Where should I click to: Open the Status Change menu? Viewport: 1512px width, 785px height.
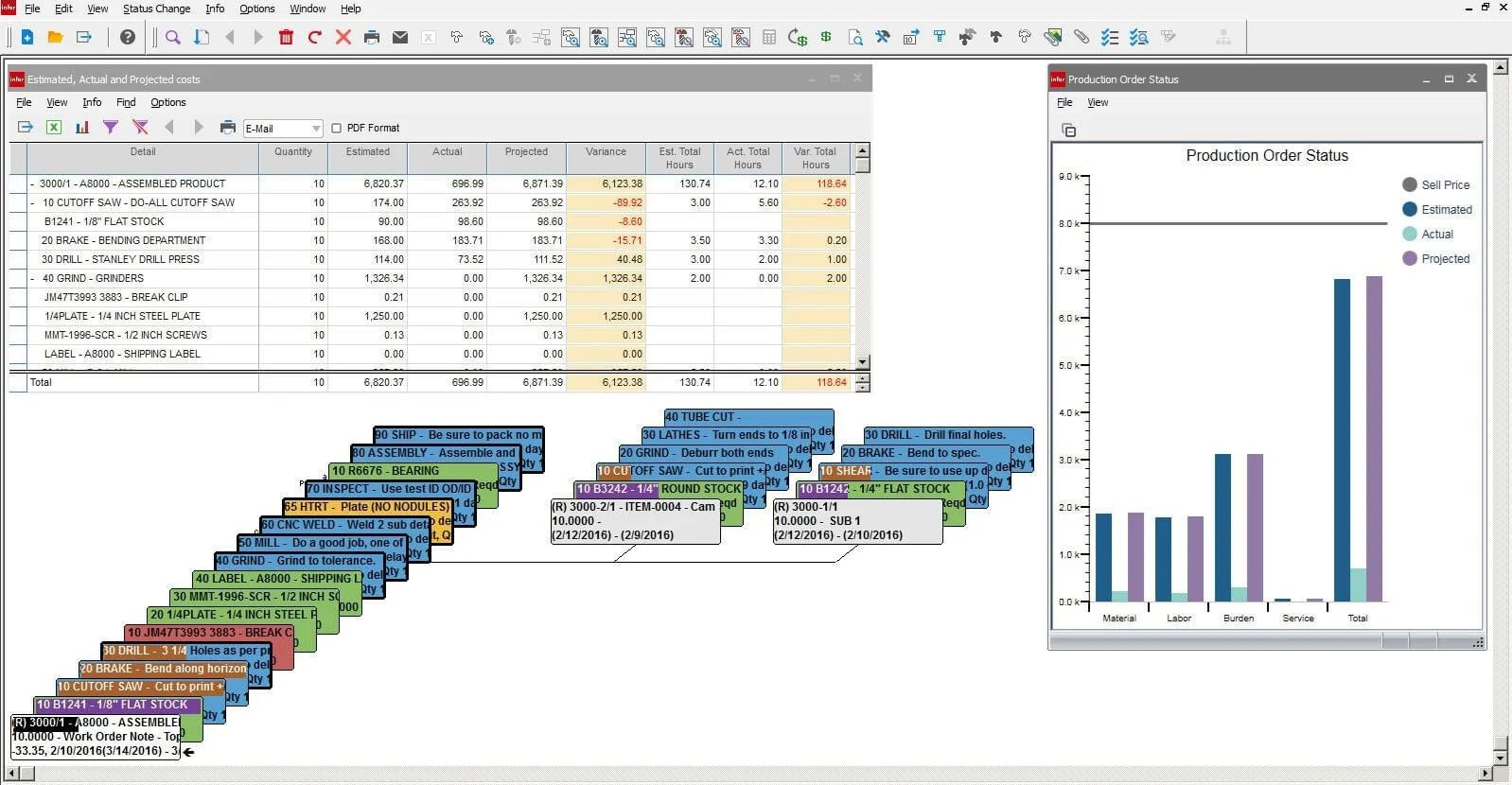pyautogui.click(x=157, y=9)
